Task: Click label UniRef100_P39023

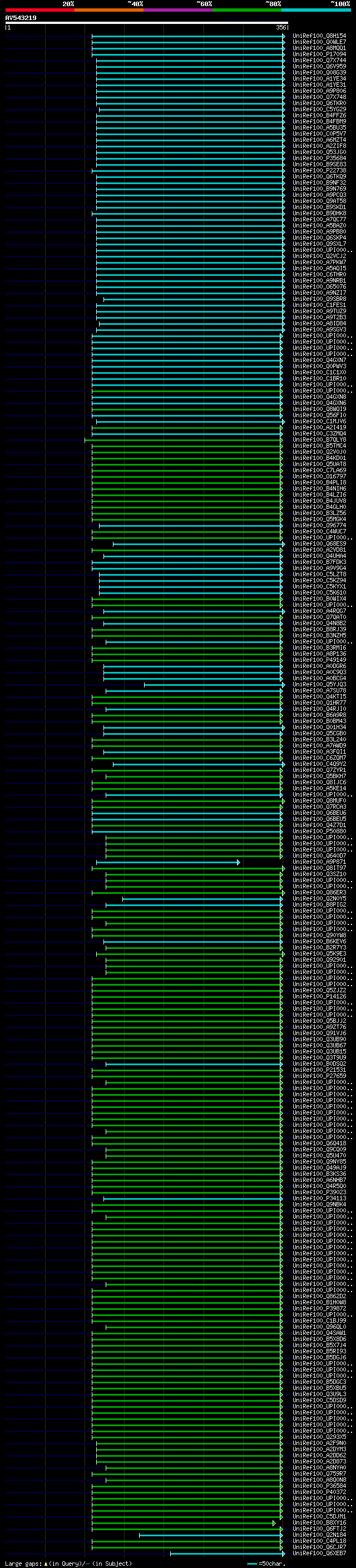Action: 319,1193
